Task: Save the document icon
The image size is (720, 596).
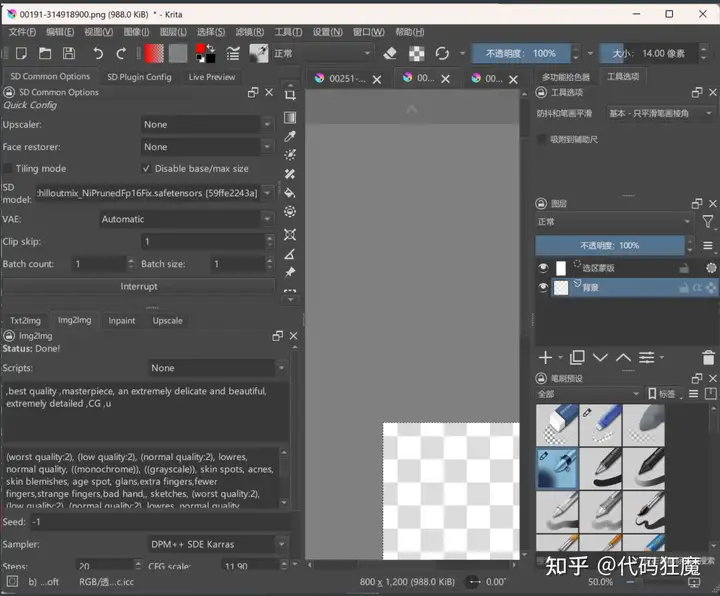Action: (x=69, y=54)
